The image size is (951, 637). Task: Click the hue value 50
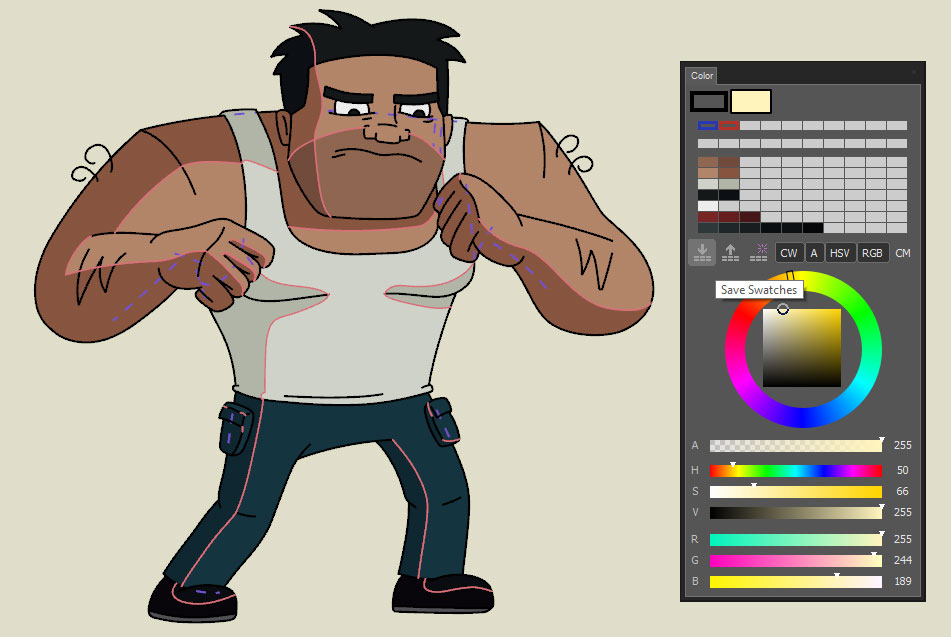(902, 470)
